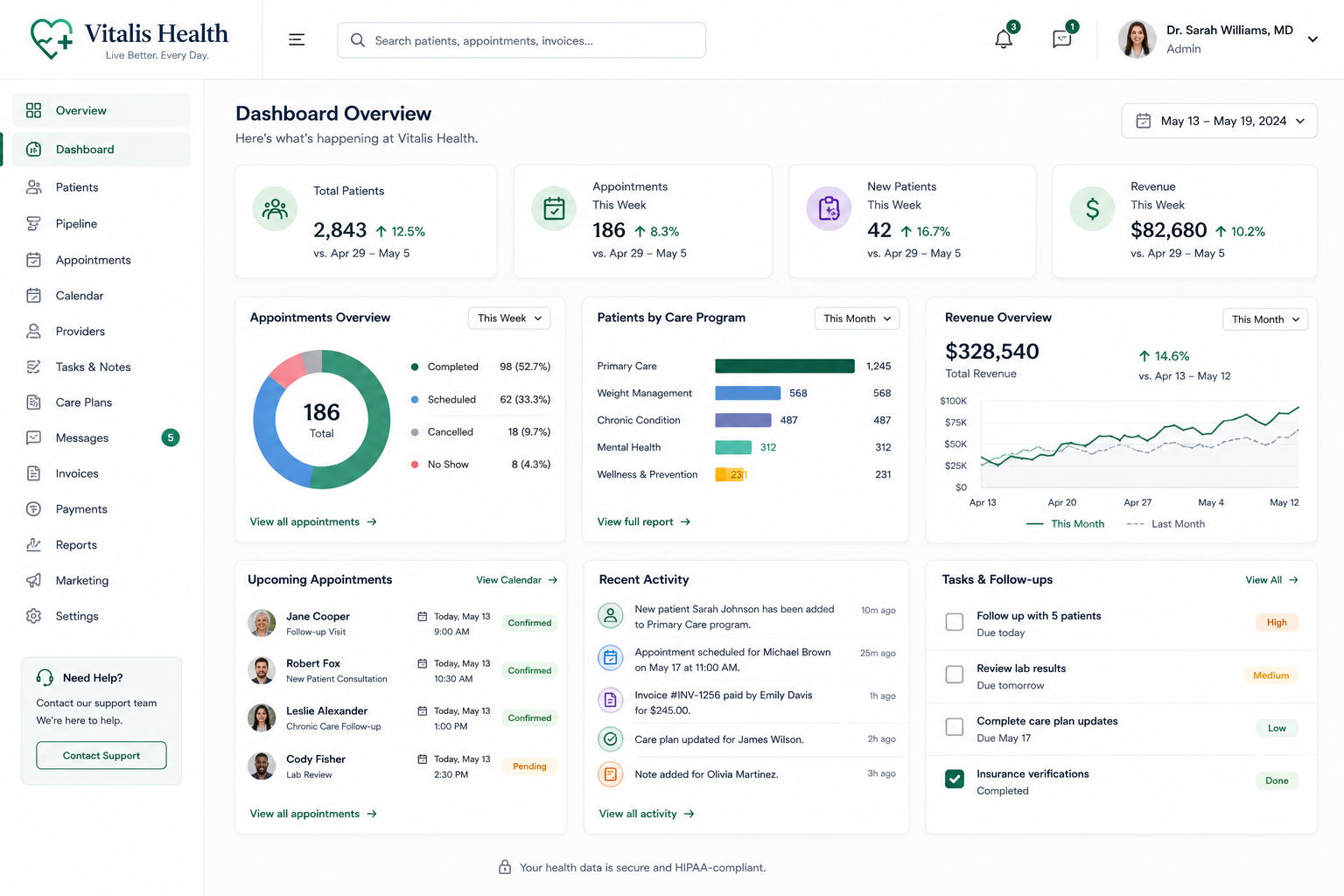
Task: Click the calendar icon in date range picker
Action: tap(1144, 121)
